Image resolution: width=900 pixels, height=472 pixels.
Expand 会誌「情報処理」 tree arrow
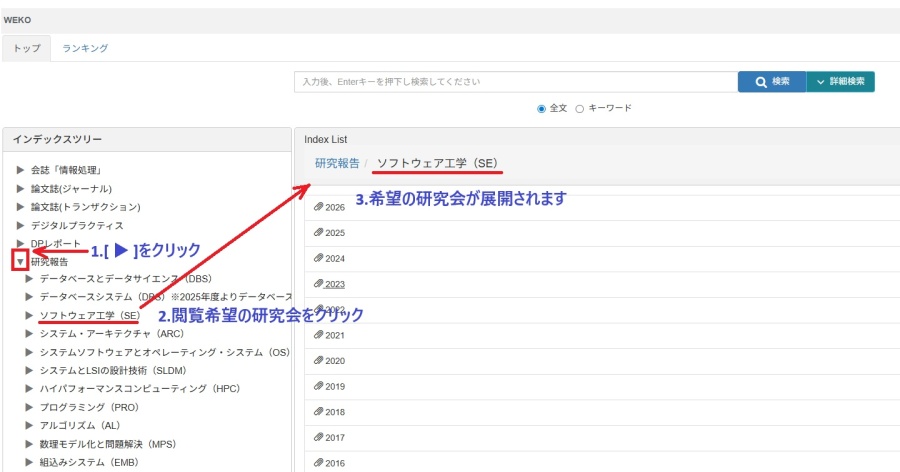coord(20,170)
